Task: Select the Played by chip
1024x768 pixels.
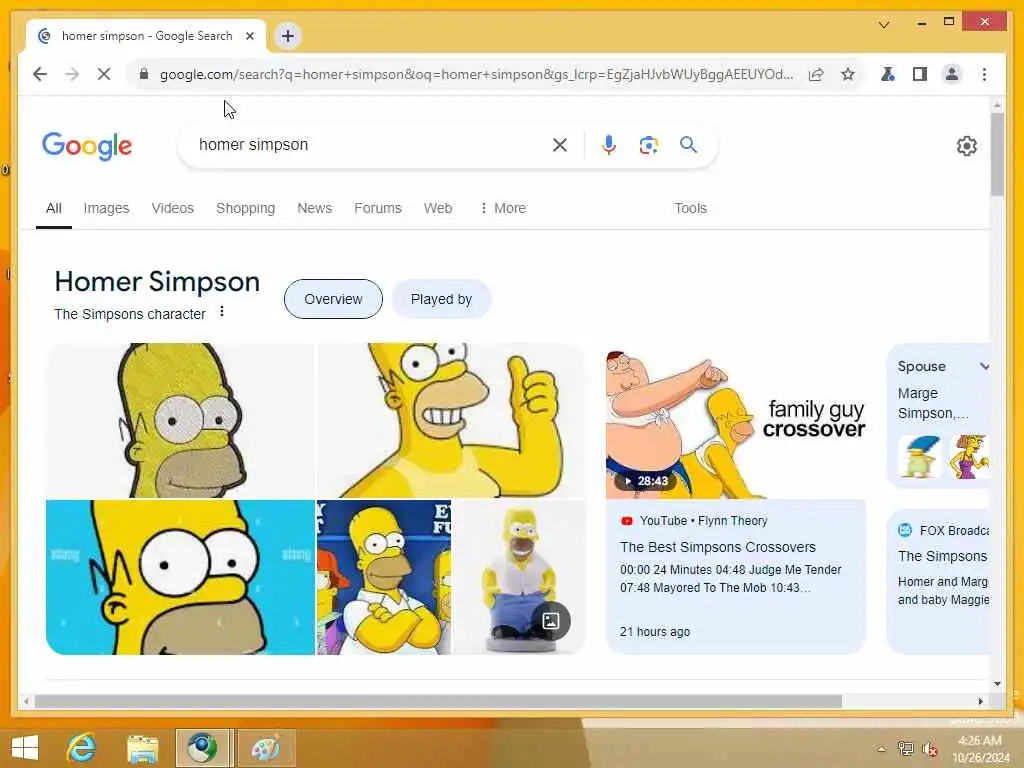Action: coord(441,299)
